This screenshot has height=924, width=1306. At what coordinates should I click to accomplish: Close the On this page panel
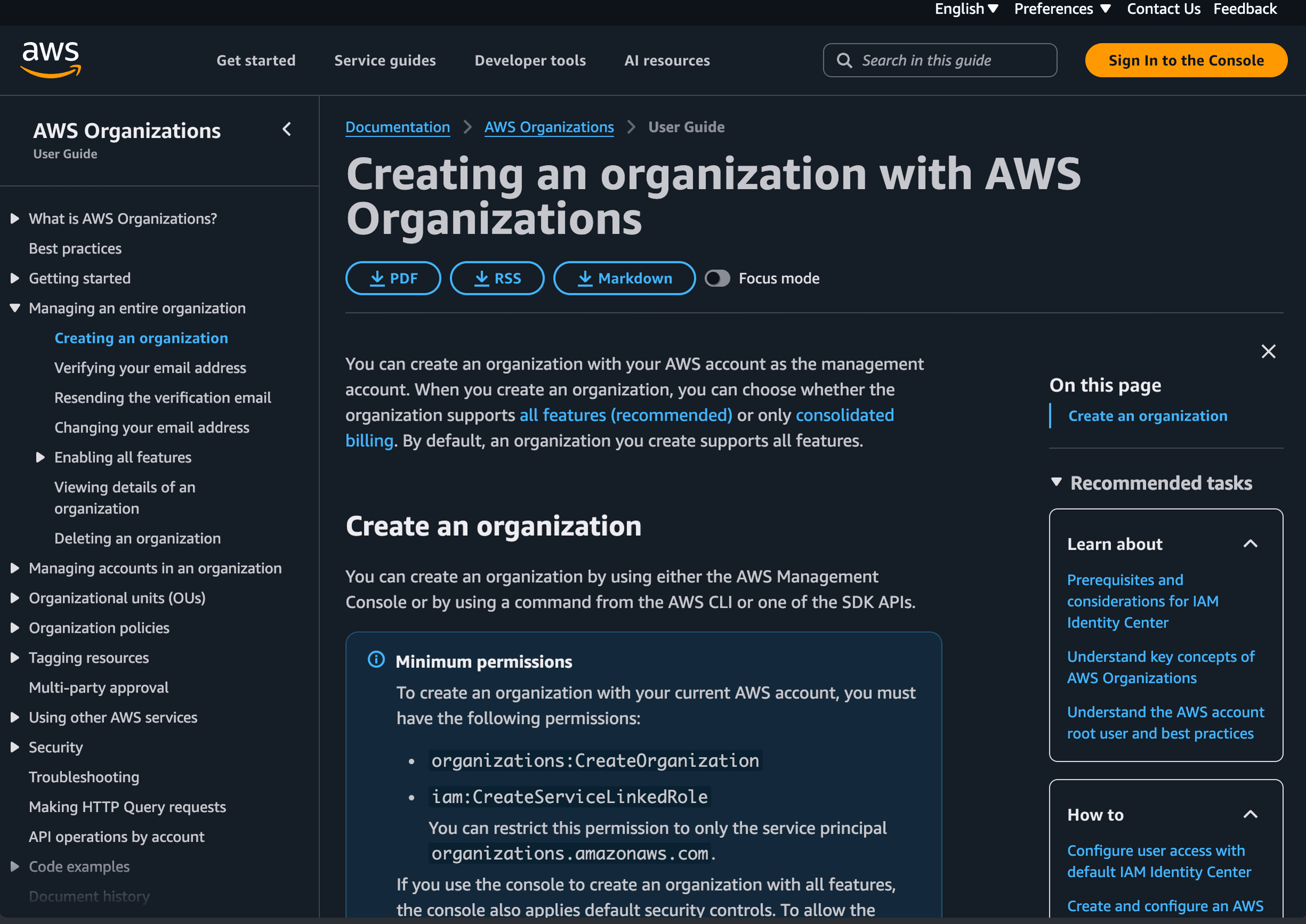(1268, 351)
